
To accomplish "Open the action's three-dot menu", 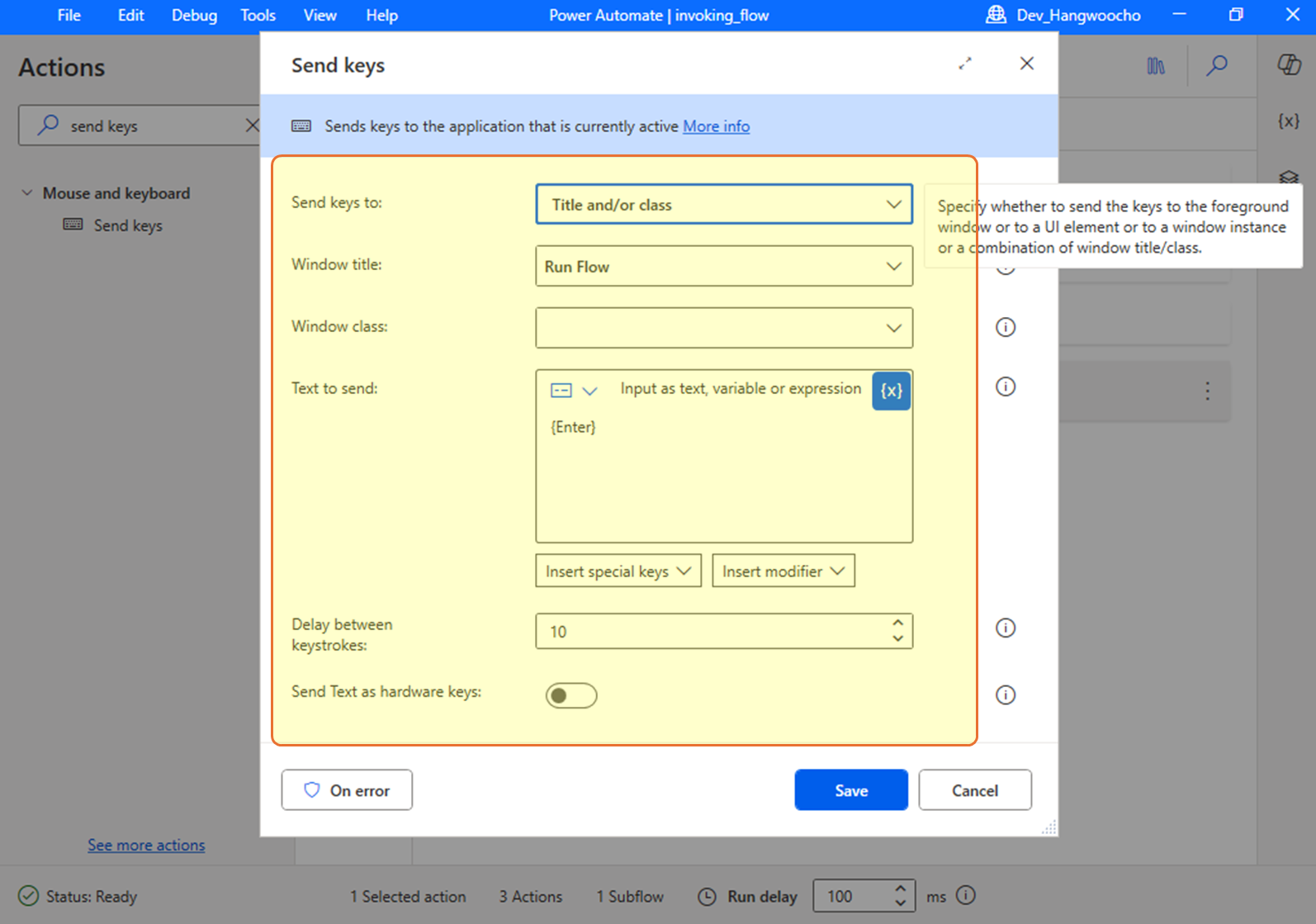I will [x=1207, y=391].
